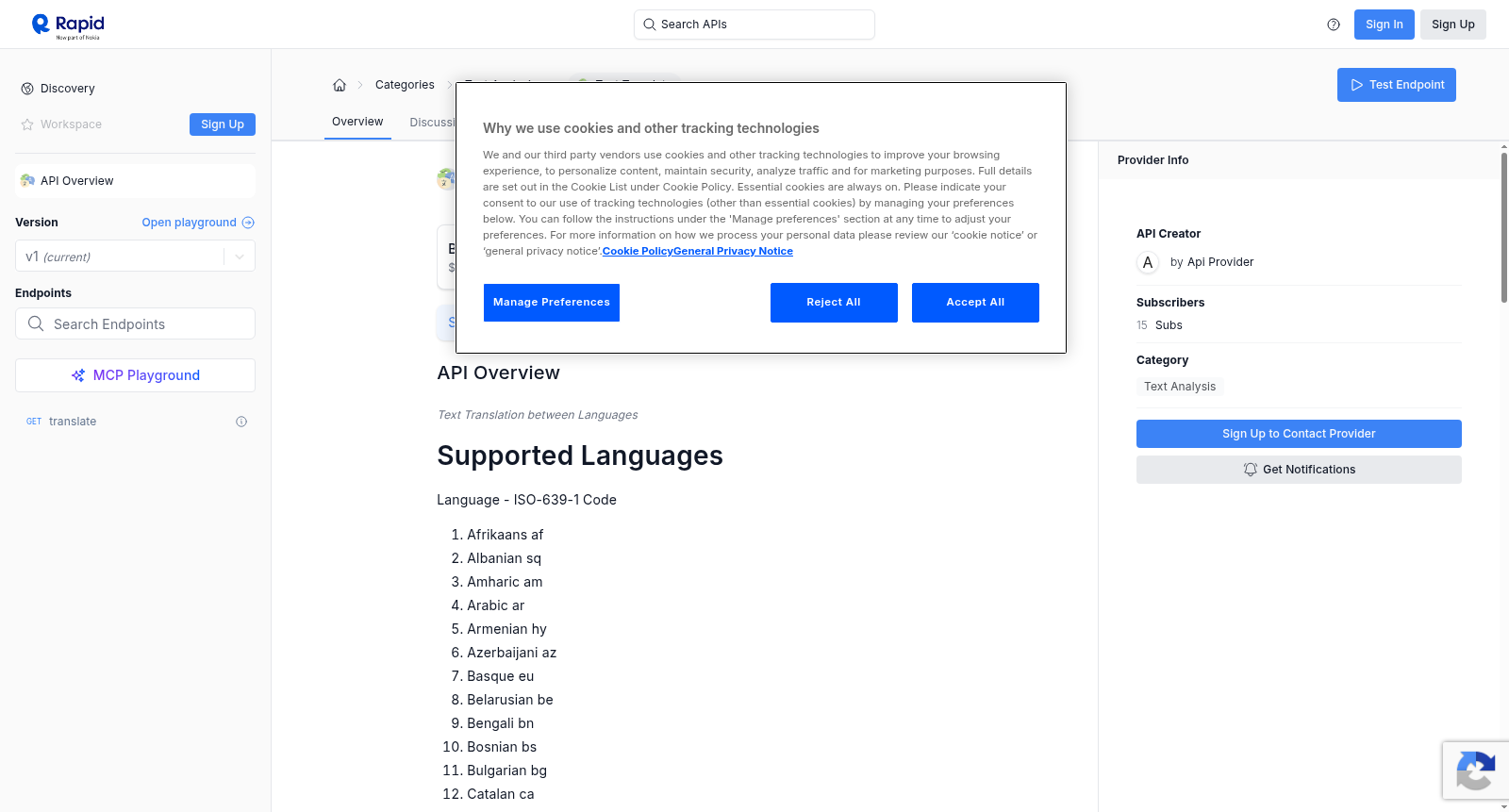The image size is (1509, 812).
Task: Click the Sign In button
Action: tap(1384, 25)
